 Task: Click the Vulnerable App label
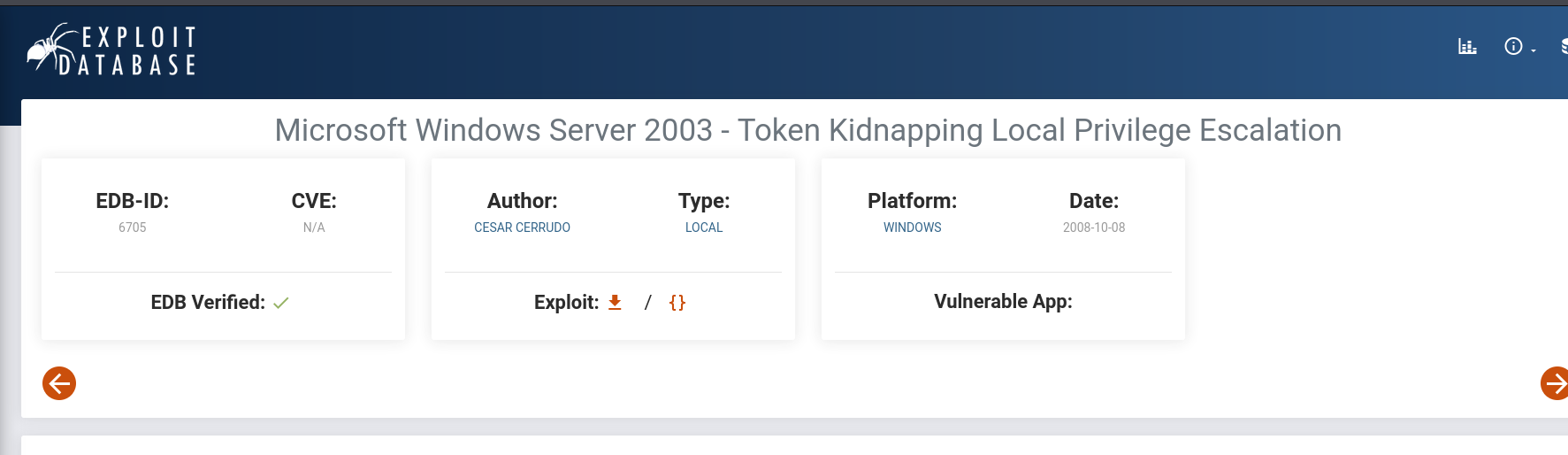pos(1003,302)
